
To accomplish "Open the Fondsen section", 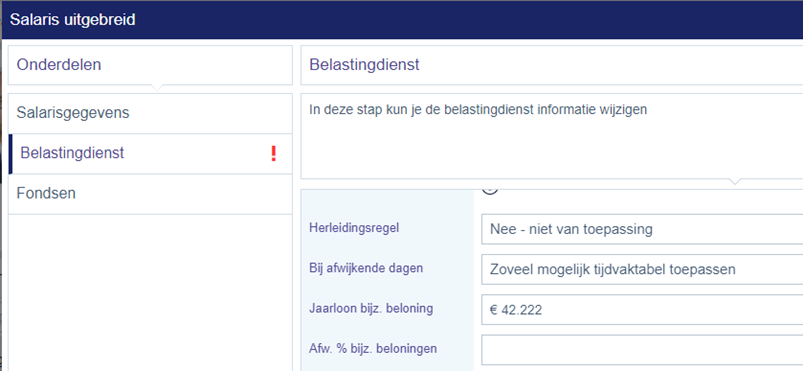I will coord(150,194).
